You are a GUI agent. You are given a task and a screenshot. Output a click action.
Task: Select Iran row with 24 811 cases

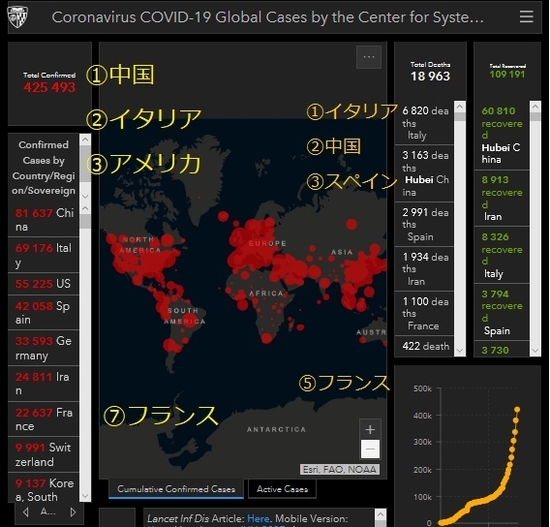click(x=43, y=383)
